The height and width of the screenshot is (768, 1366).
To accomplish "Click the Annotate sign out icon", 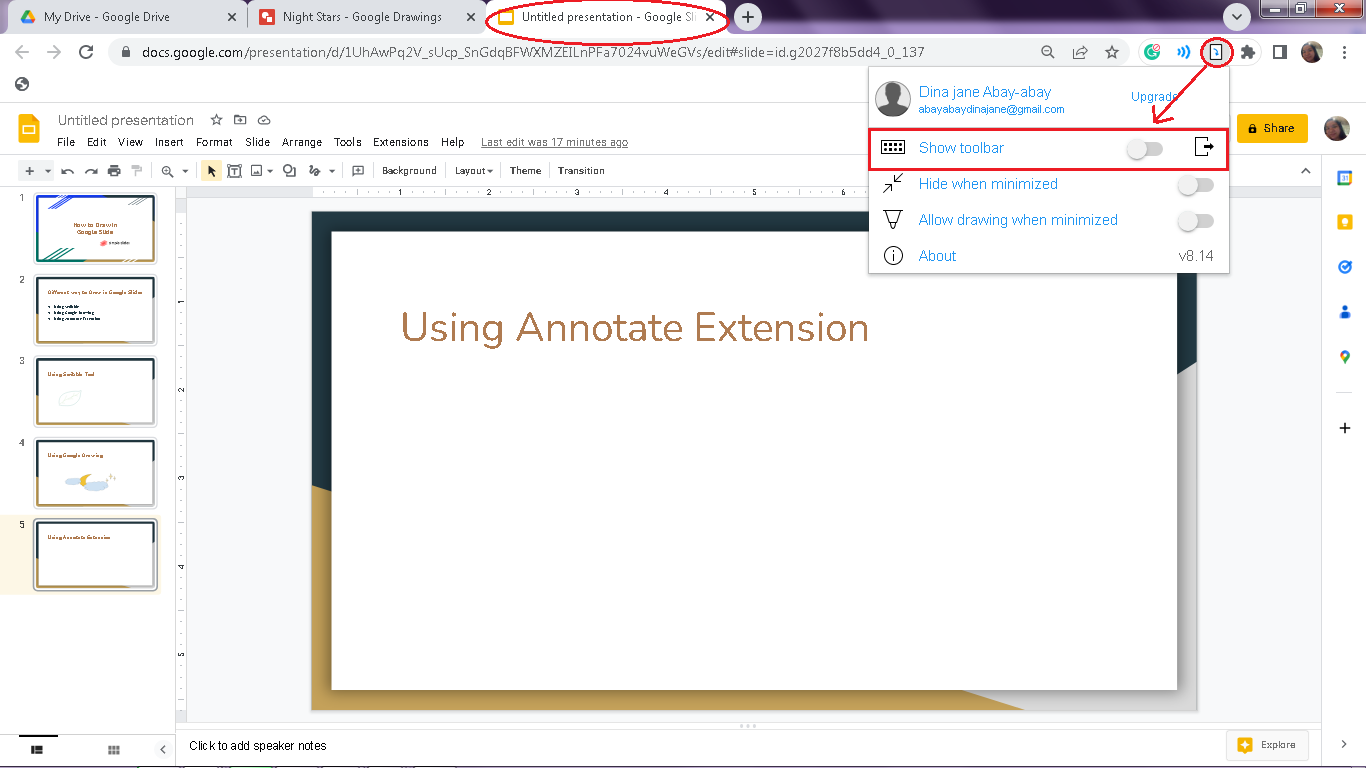I will (1204, 148).
